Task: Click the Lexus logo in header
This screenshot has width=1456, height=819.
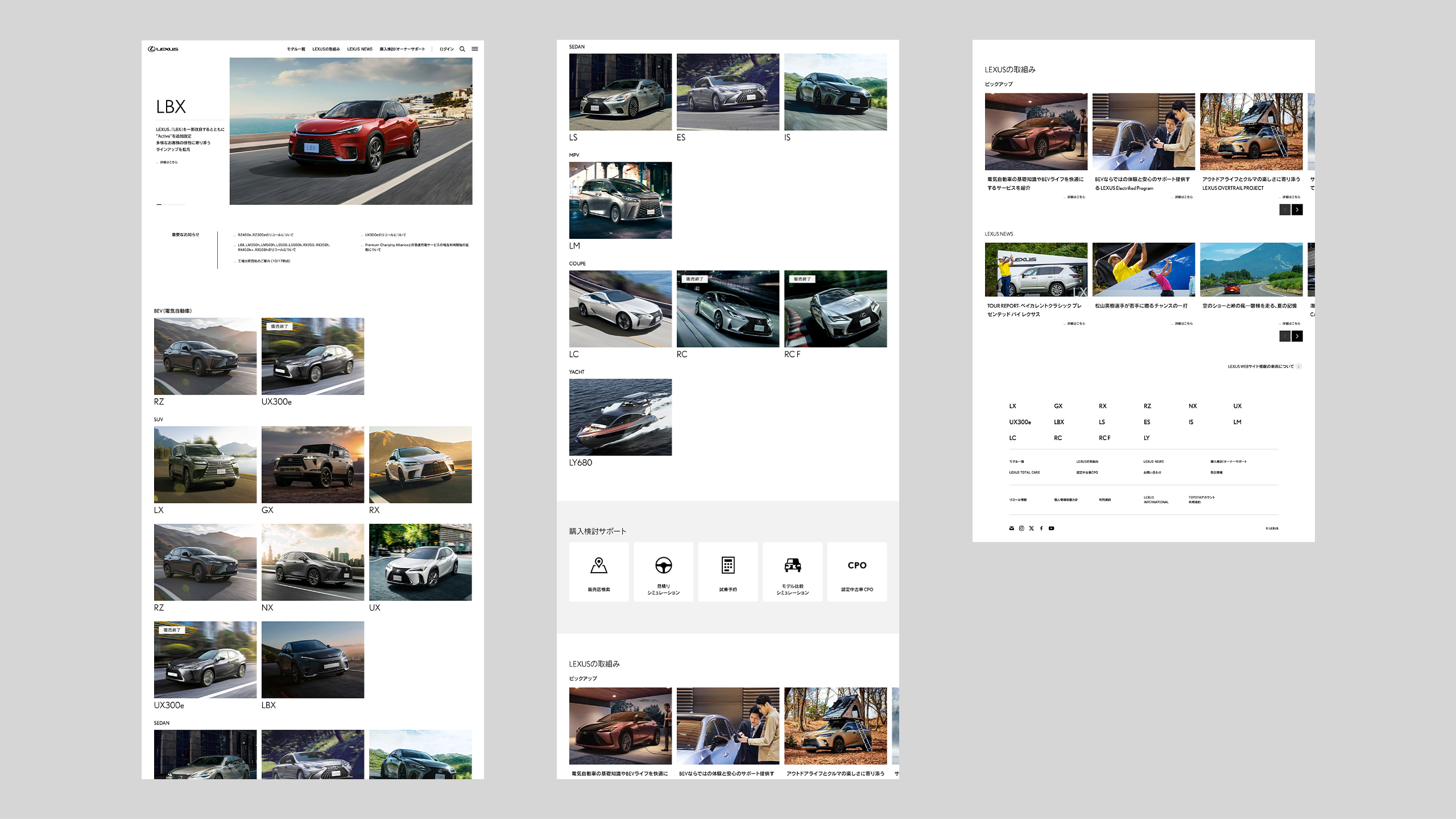Action: tap(163, 49)
